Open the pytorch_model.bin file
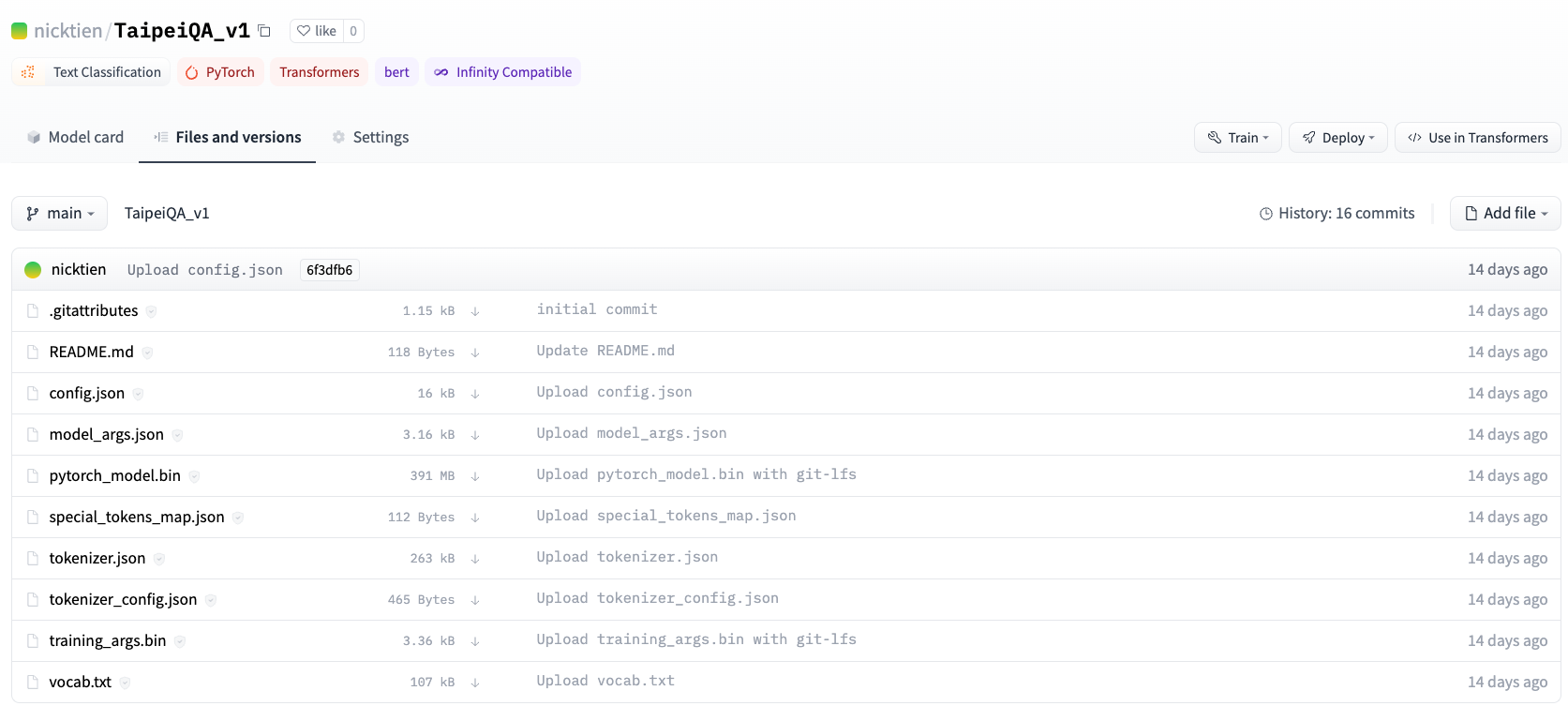 click(x=114, y=476)
